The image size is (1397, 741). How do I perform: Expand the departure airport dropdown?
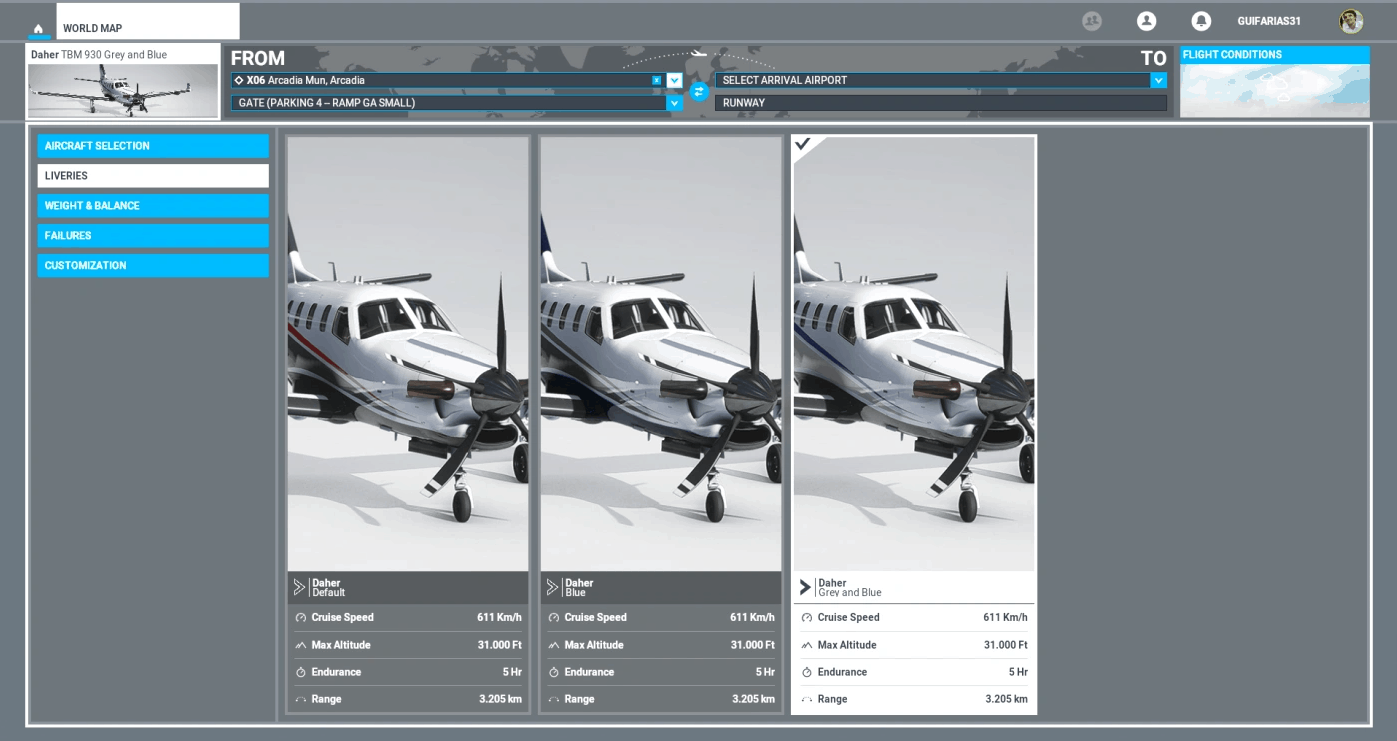click(x=674, y=80)
